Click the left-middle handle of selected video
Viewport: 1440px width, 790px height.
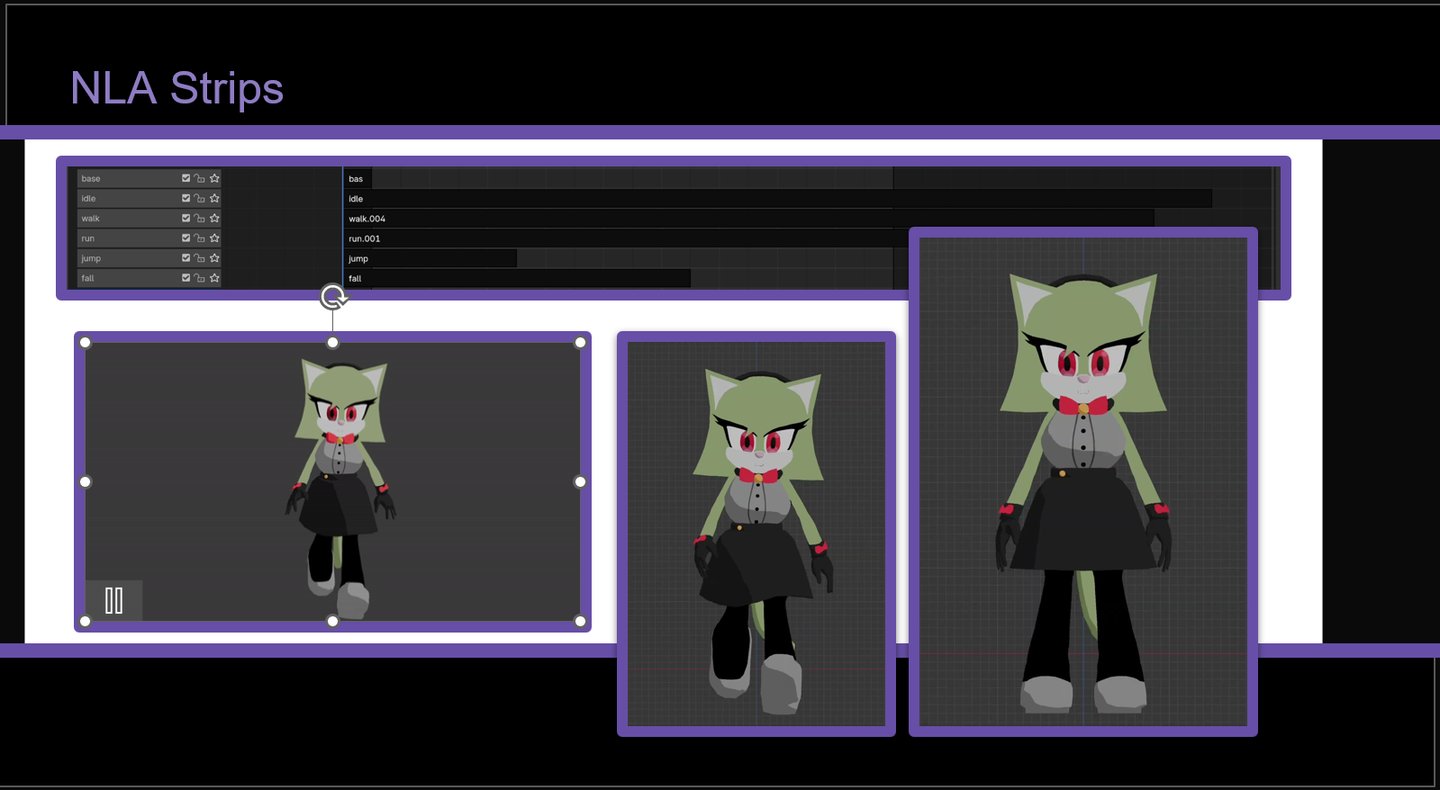click(85, 482)
